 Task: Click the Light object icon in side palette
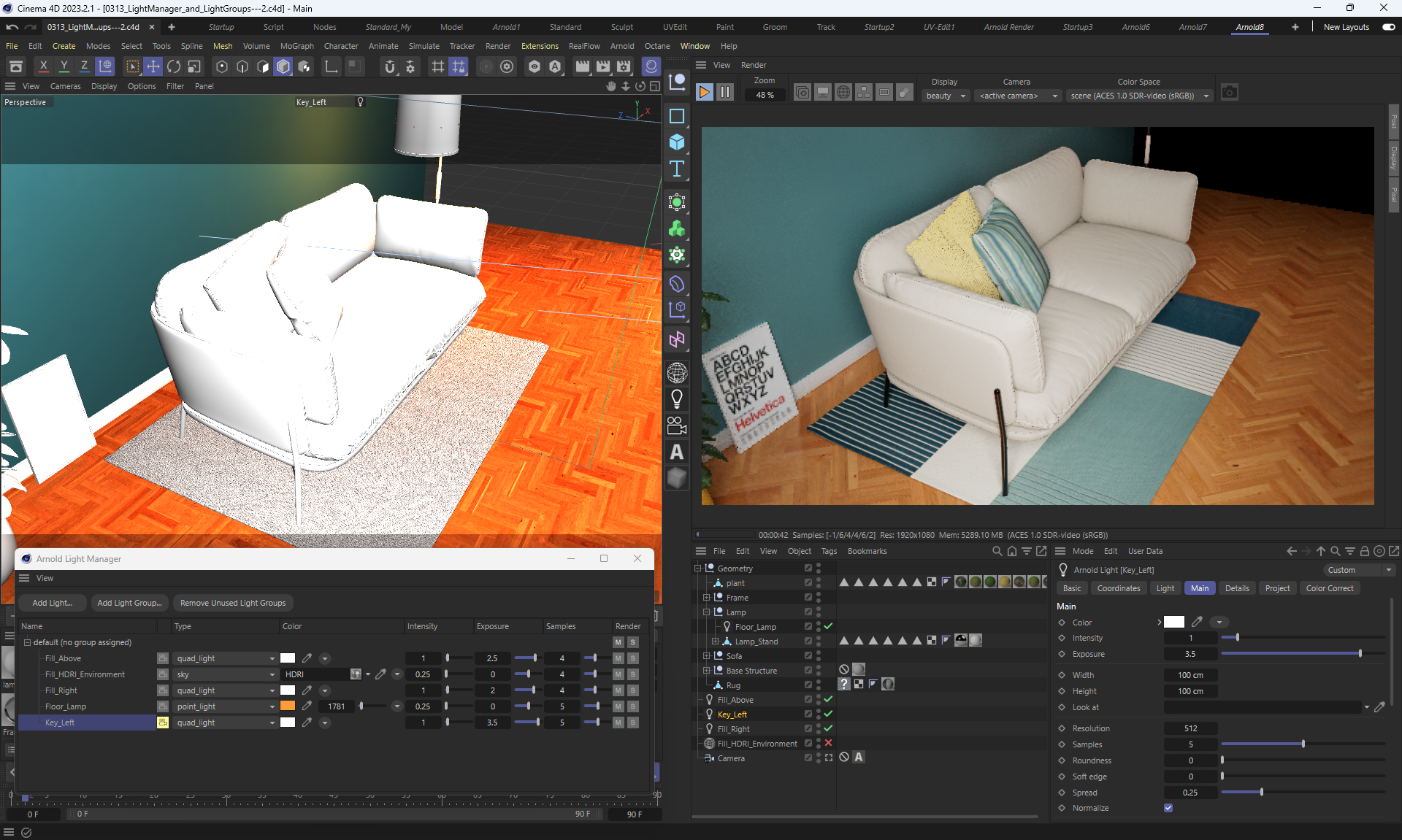pyautogui.click(x=677, y=398)
